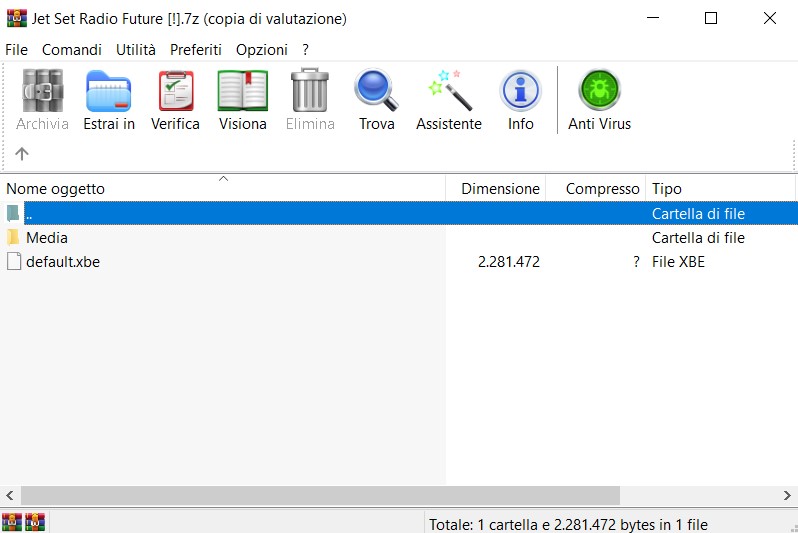The width and height of the screenshot is (798, 533).
Task: Select the default.xbe file icon
Action: tap(14, 261)
